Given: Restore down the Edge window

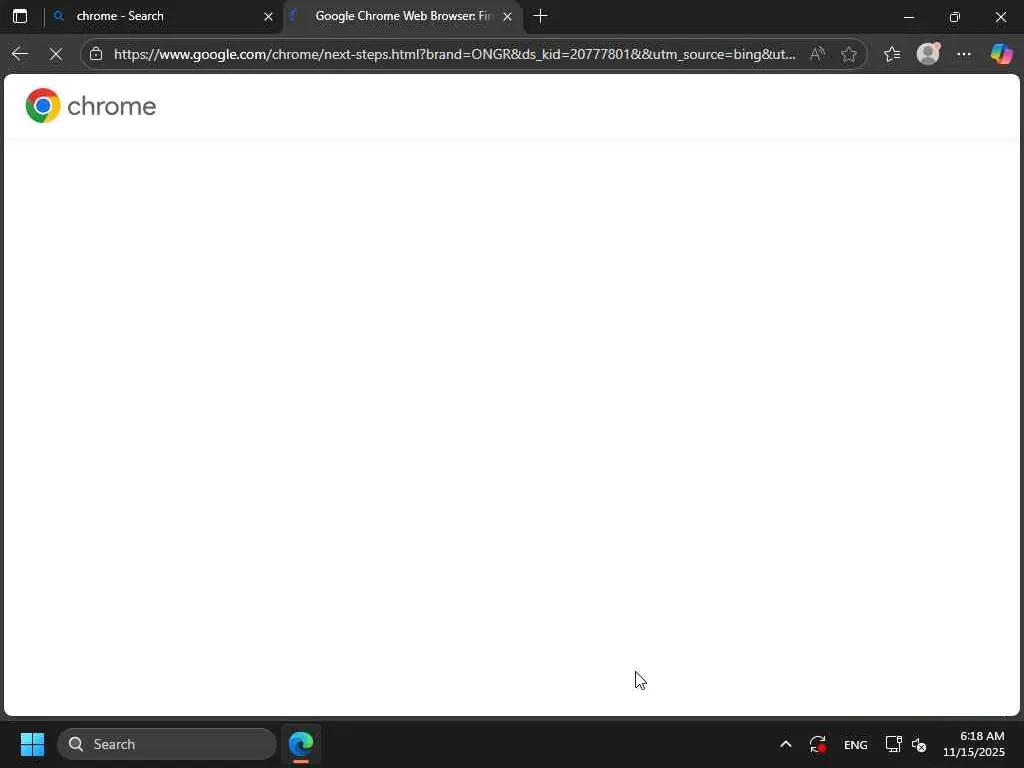Looking at the screenshot, I should coord(955,17).
